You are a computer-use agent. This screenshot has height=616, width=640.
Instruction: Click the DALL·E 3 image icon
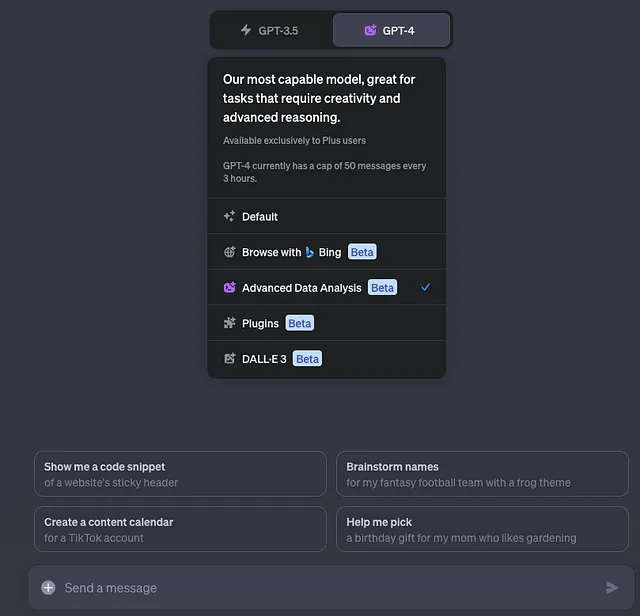tap(229, 358)
